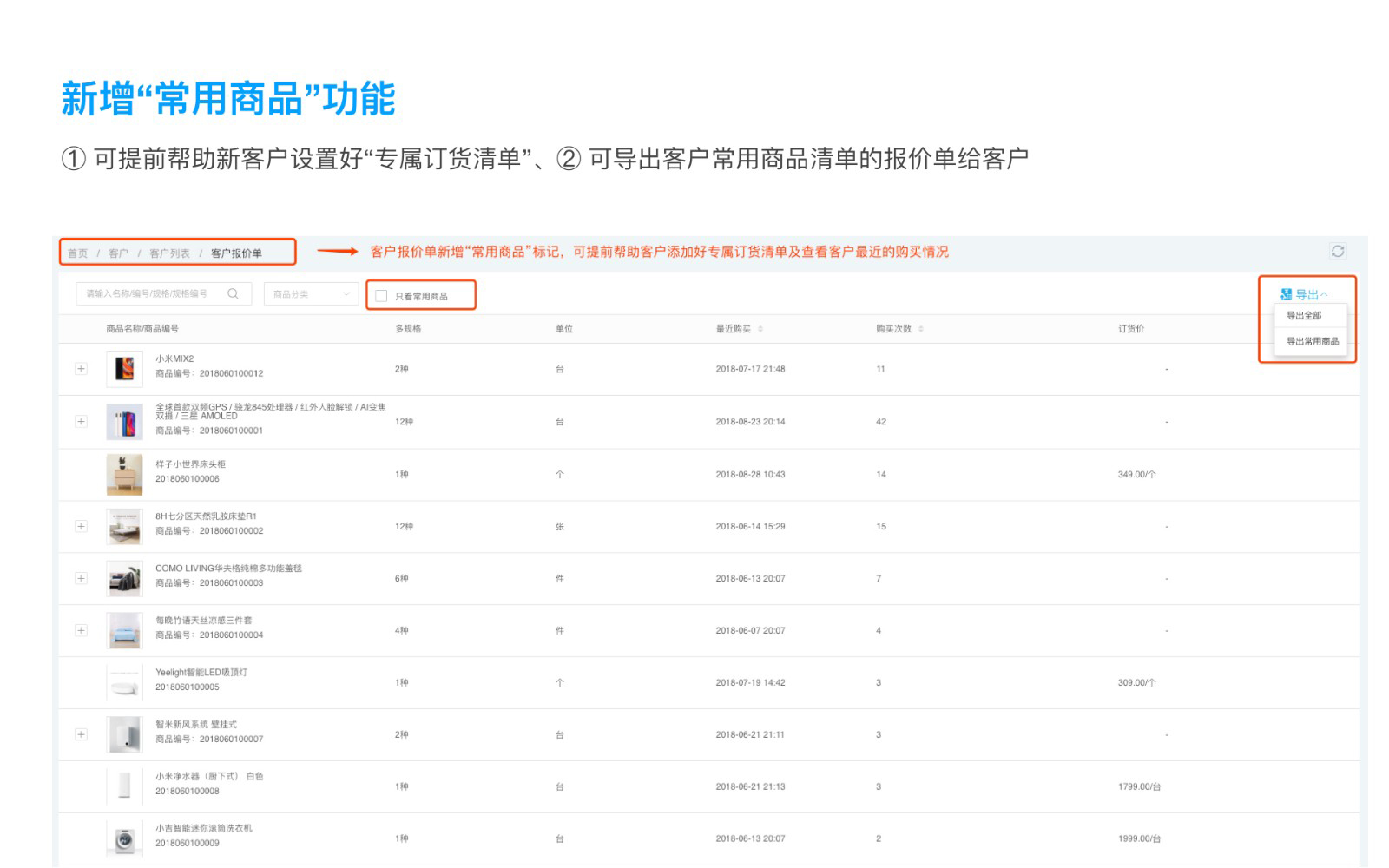The width and height of the screenshot is (1389, 868).
Task: Expand the 小米MIX2 row
Action: pyautogui.click(x=81, y=369)
